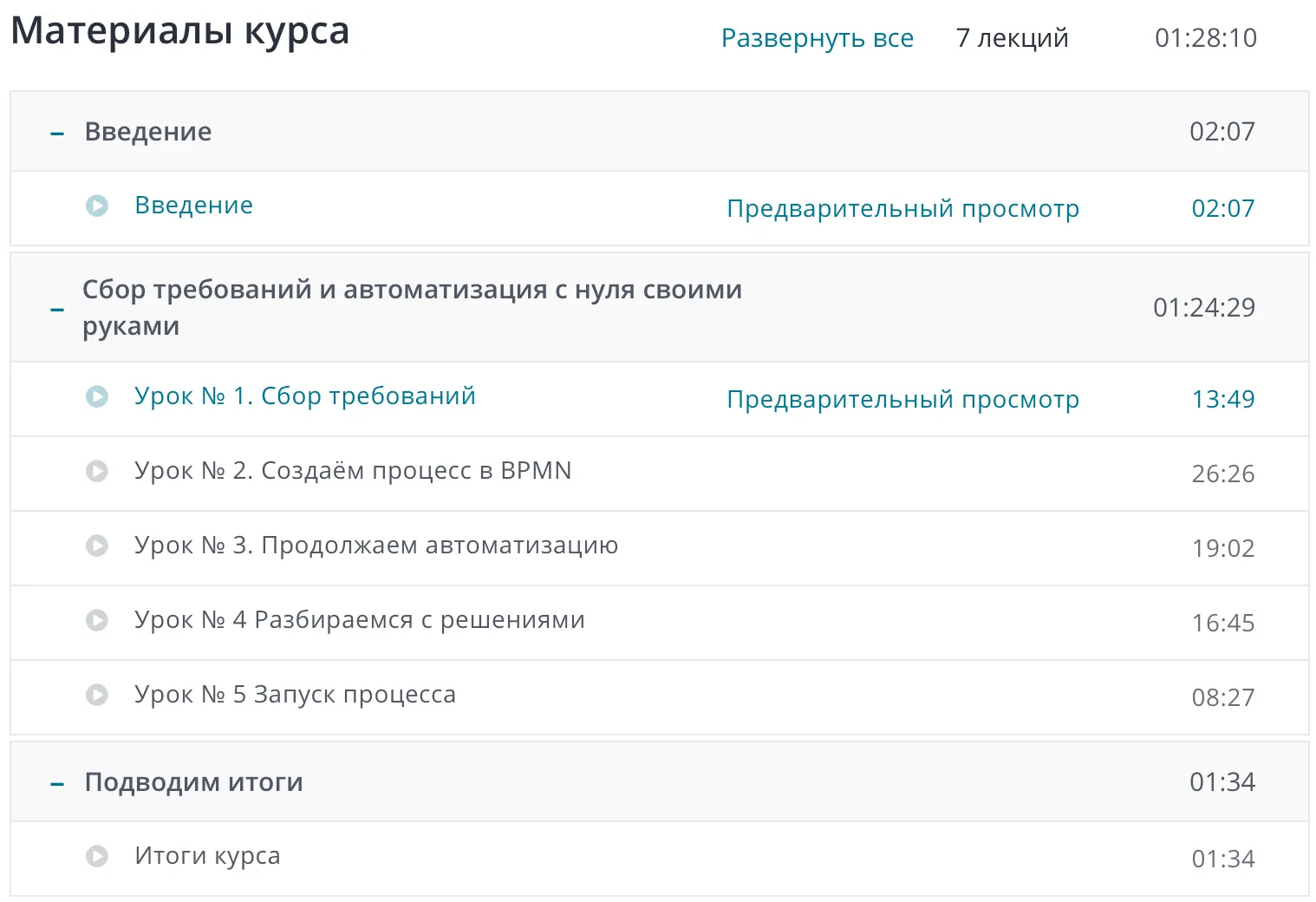Click play icon next to Введение lecture

point(97,206)
